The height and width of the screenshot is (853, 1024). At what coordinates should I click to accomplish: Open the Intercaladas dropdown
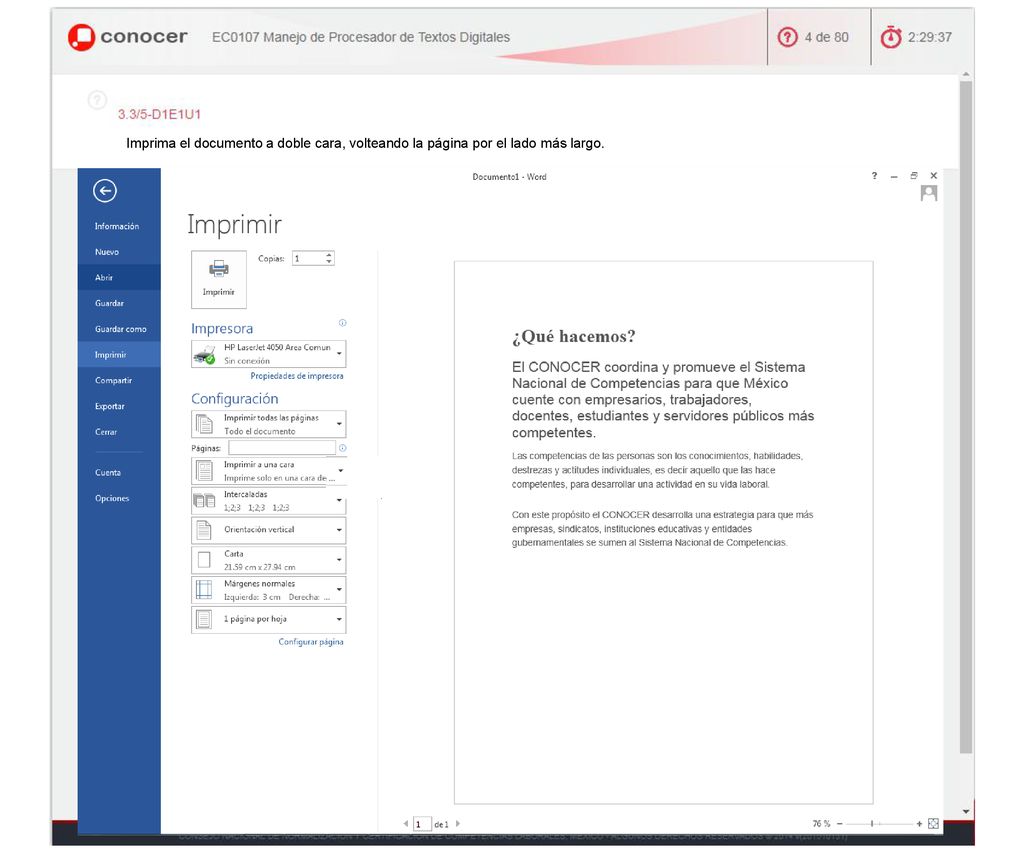pyautogui.click(x=268, y=501)
